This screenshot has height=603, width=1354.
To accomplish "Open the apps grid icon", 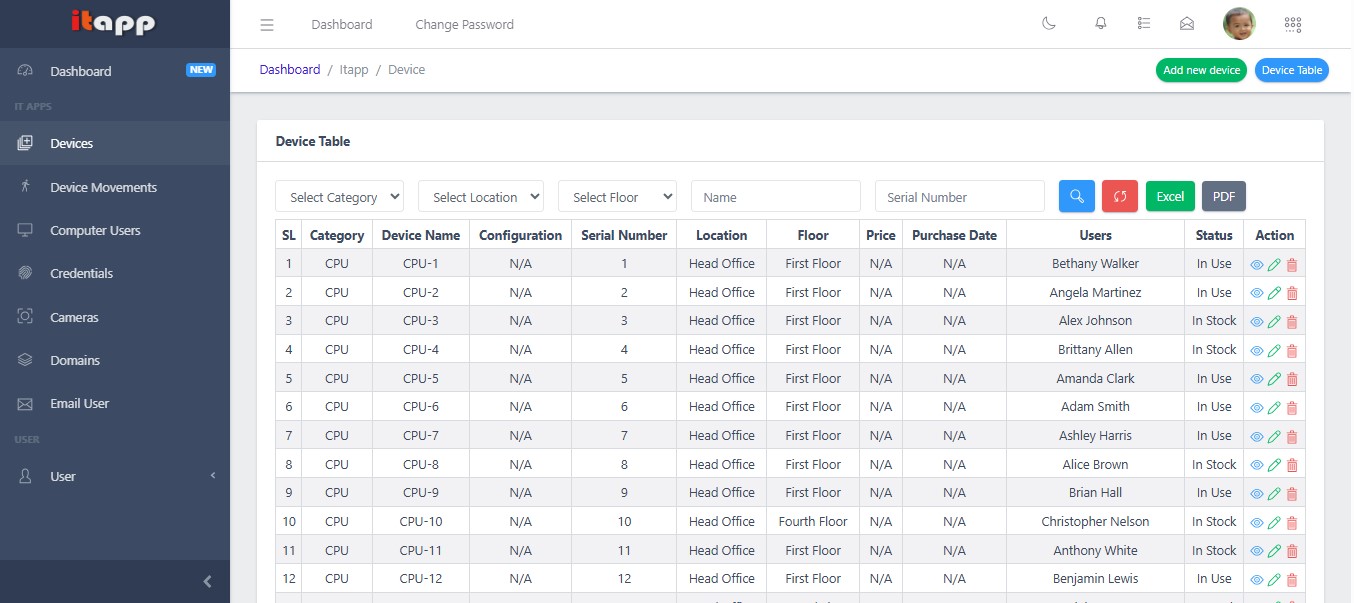I will (x=1292, y=24).
